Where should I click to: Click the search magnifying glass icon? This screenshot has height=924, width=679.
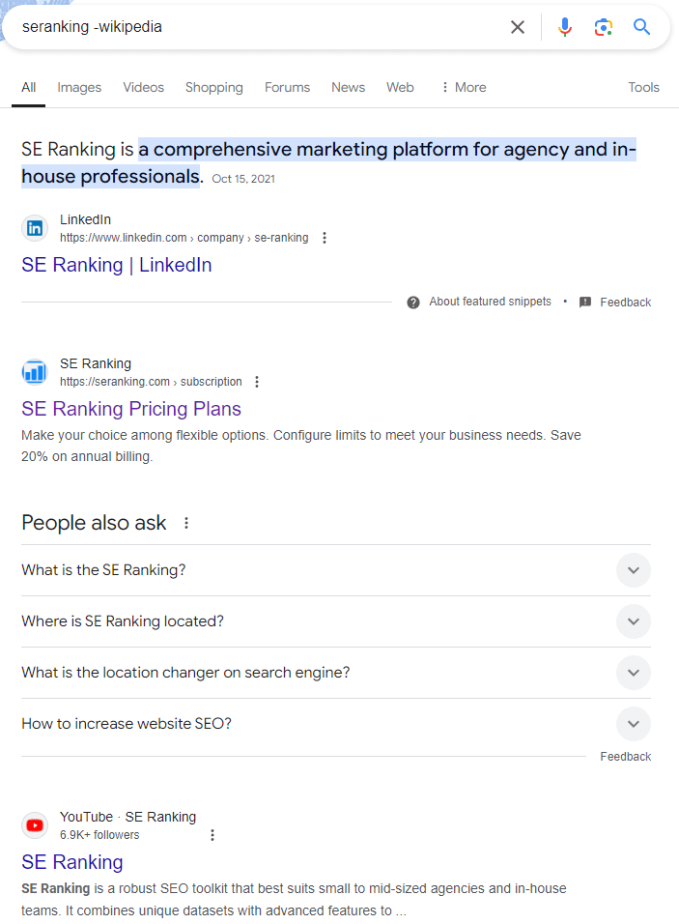641,27
